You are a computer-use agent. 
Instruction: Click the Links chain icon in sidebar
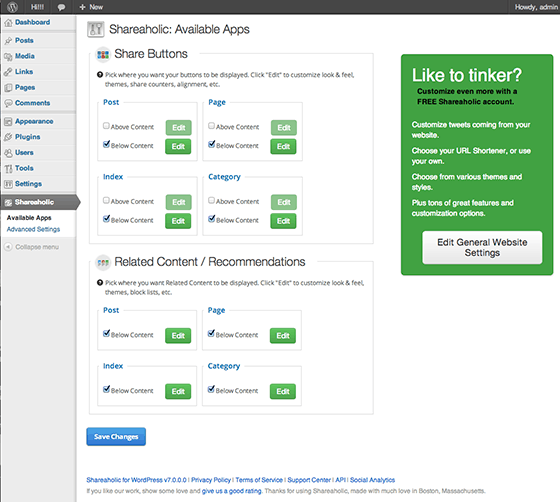[8, 72]
